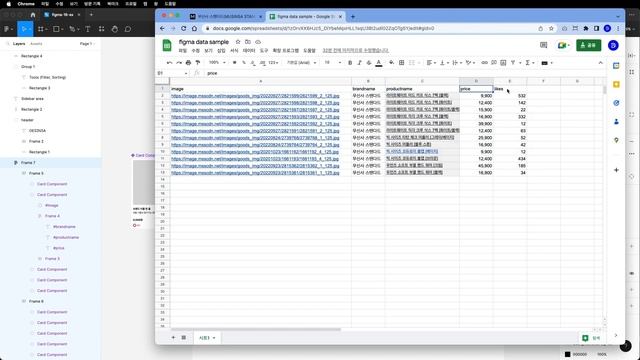Open the last edit history link

click(x=356, y=50)
